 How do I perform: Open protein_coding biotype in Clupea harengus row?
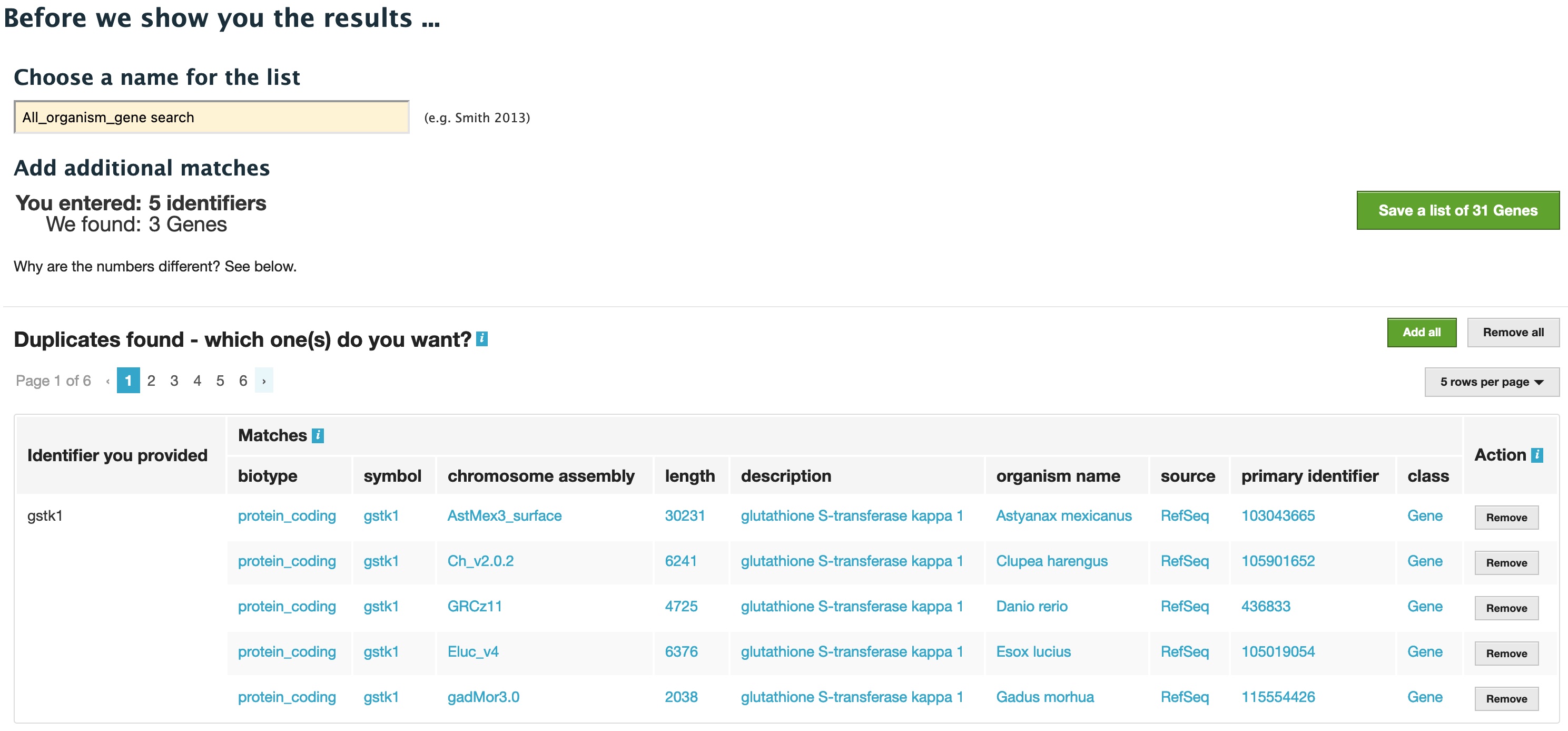pyautogui.click(x=287, y=561)
